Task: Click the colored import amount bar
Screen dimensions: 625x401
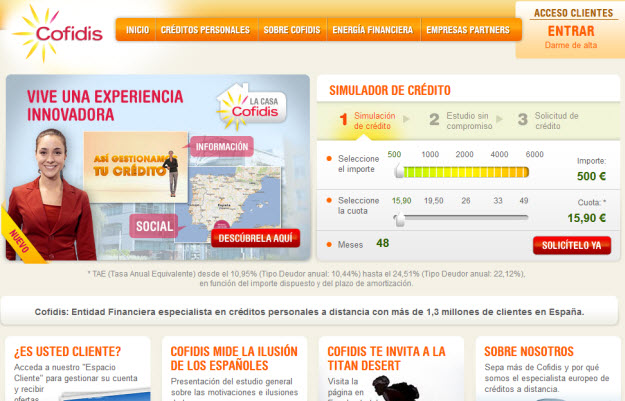Action: pos(466,172)
